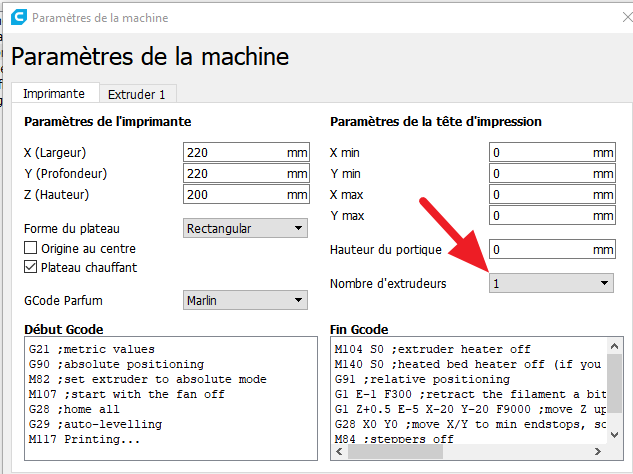
Task: Uncheck the Plateau chauffant checkbox
Action: 30,267
